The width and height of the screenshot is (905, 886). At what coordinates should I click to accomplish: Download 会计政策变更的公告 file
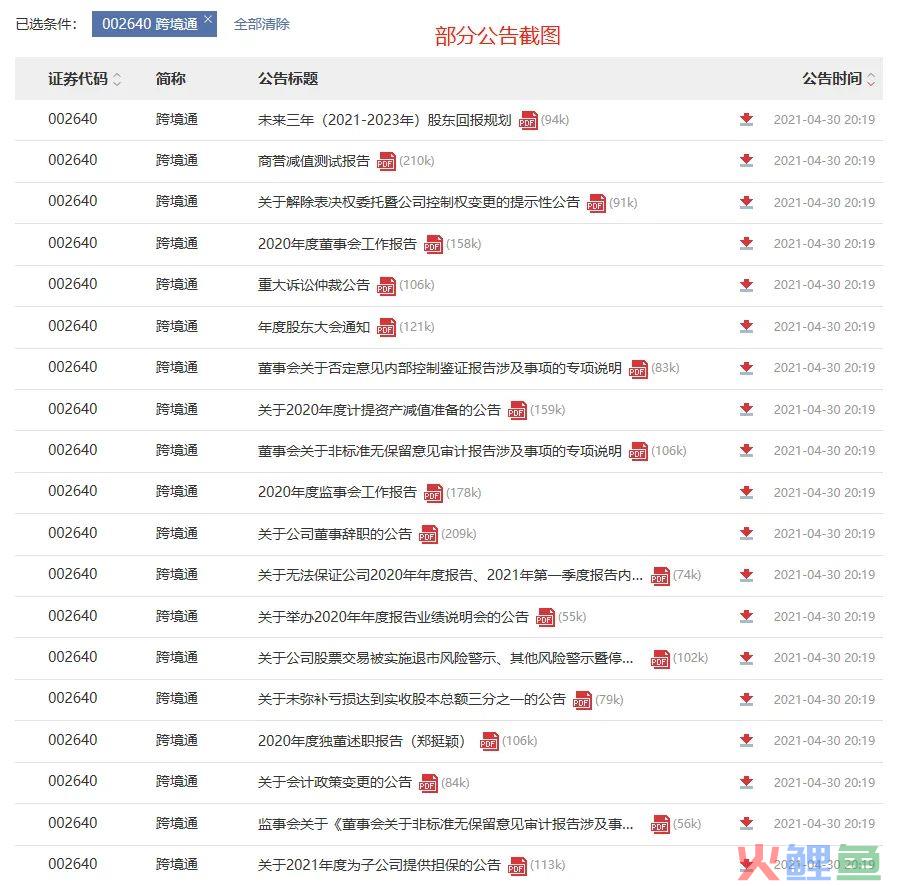pyautogui.click(x=746, y=782)
